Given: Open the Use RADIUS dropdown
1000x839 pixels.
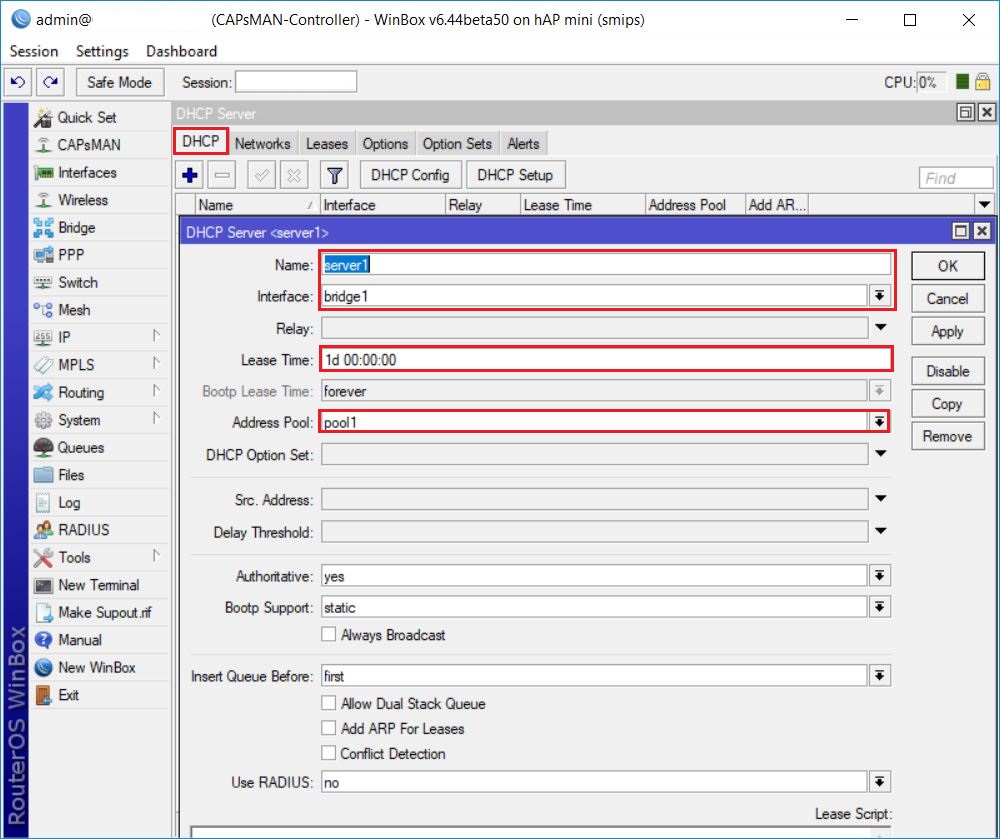Looking at the screenshot, I should click(x=879, y=782).
